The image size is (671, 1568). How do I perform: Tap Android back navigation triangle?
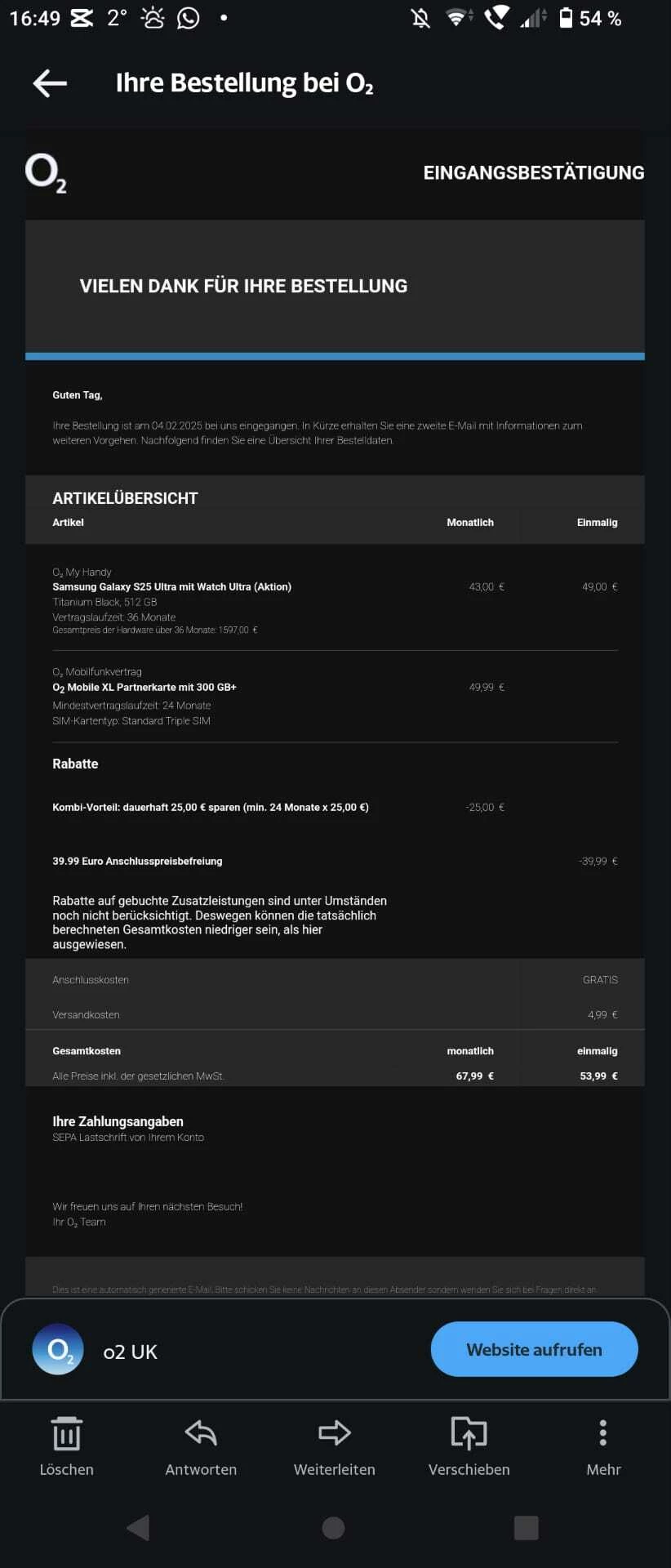pyautogui.click(x=139, y=1528)
